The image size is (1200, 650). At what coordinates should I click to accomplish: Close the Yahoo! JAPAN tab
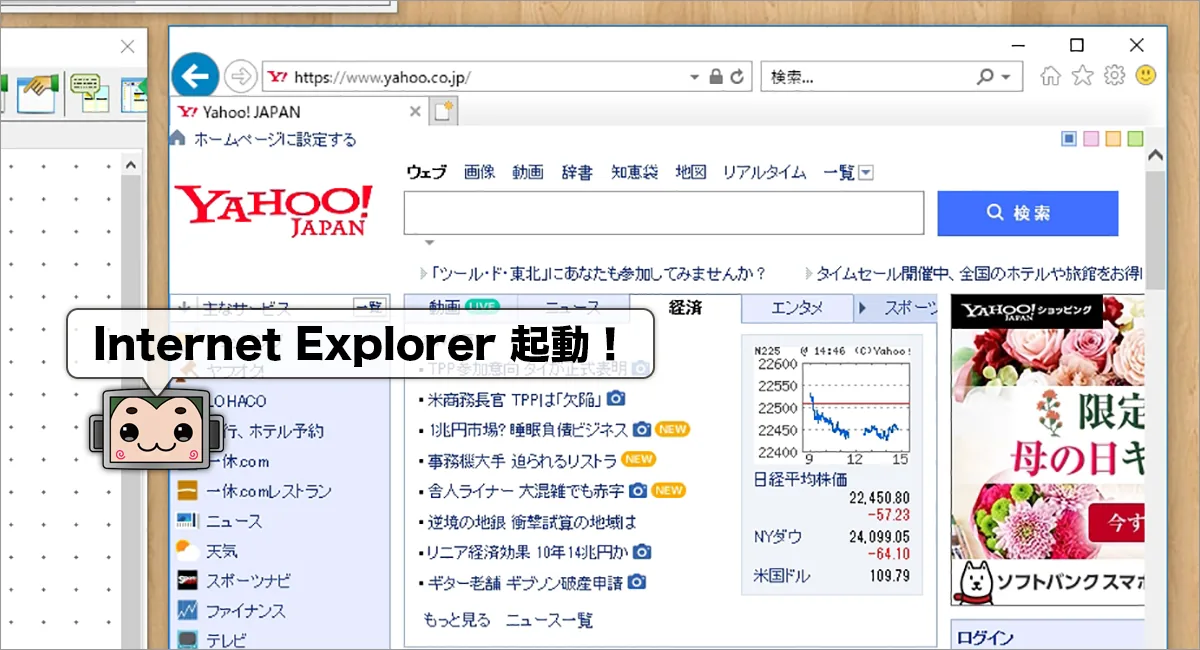tap(415, 112)
